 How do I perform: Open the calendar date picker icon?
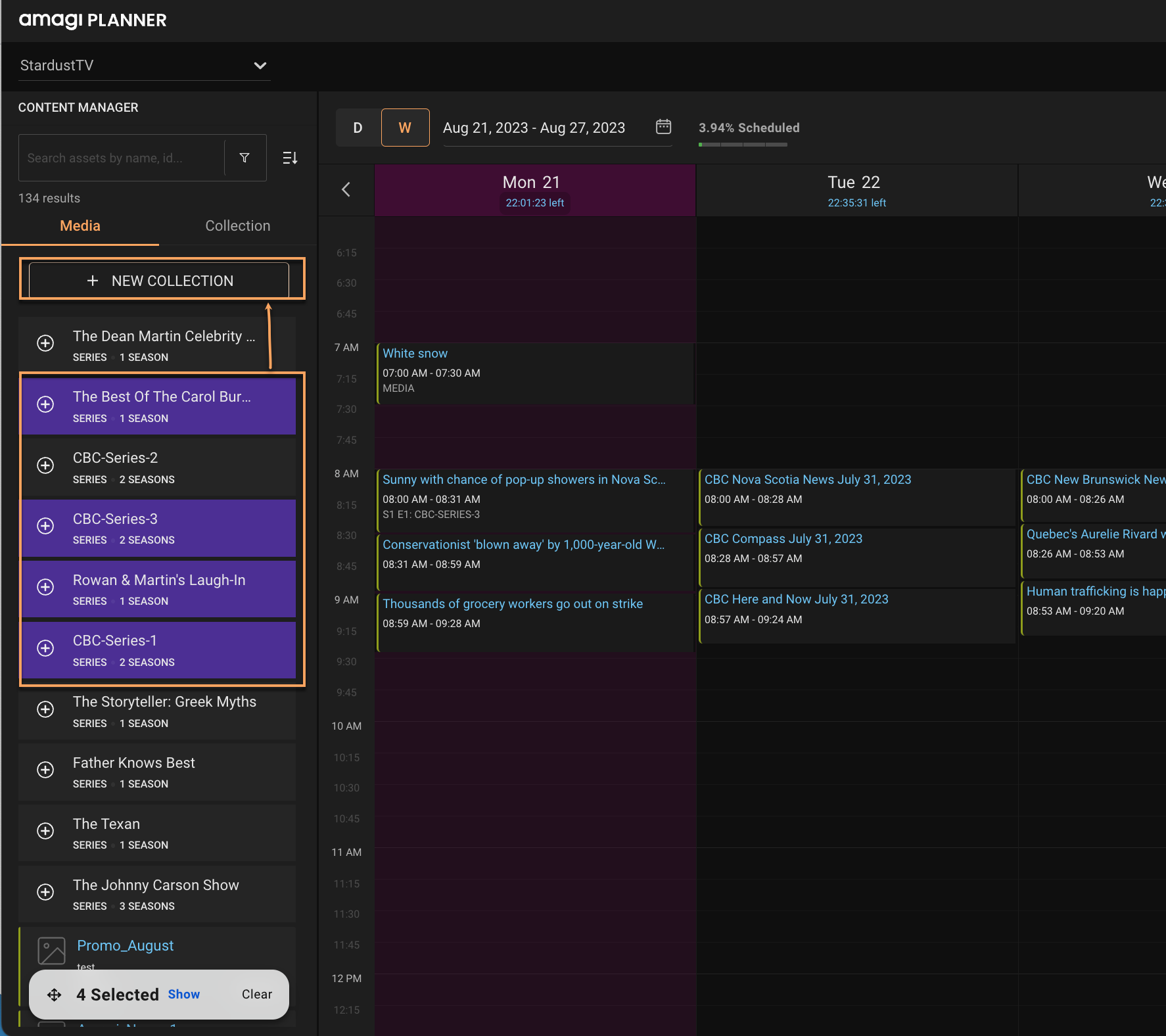[x=664, y=127]
